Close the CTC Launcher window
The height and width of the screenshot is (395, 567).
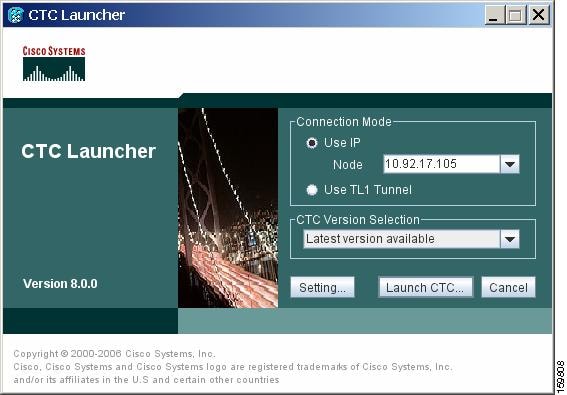(x=539, y=16)
